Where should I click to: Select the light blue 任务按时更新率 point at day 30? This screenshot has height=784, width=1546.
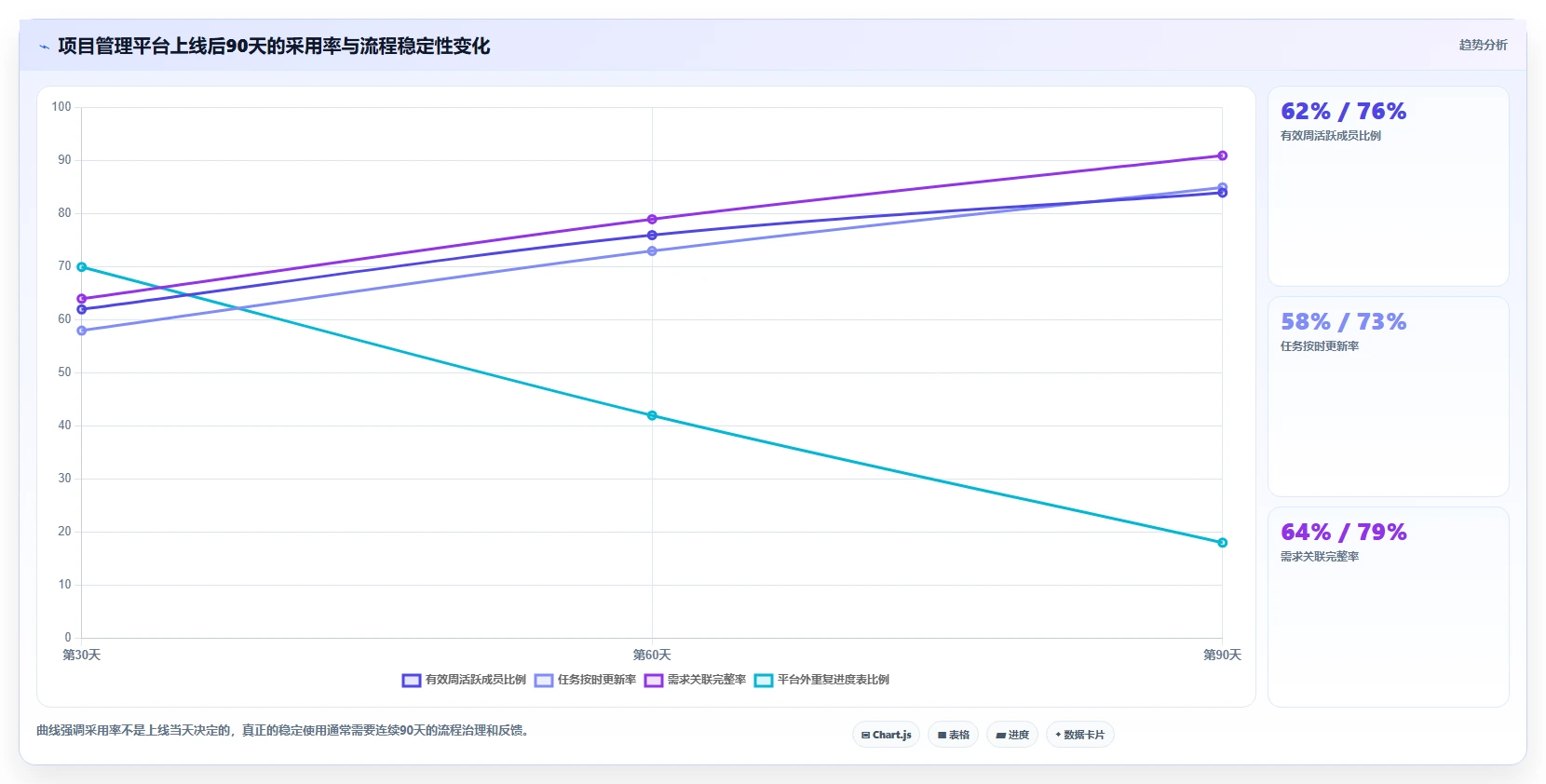[82, 331]
